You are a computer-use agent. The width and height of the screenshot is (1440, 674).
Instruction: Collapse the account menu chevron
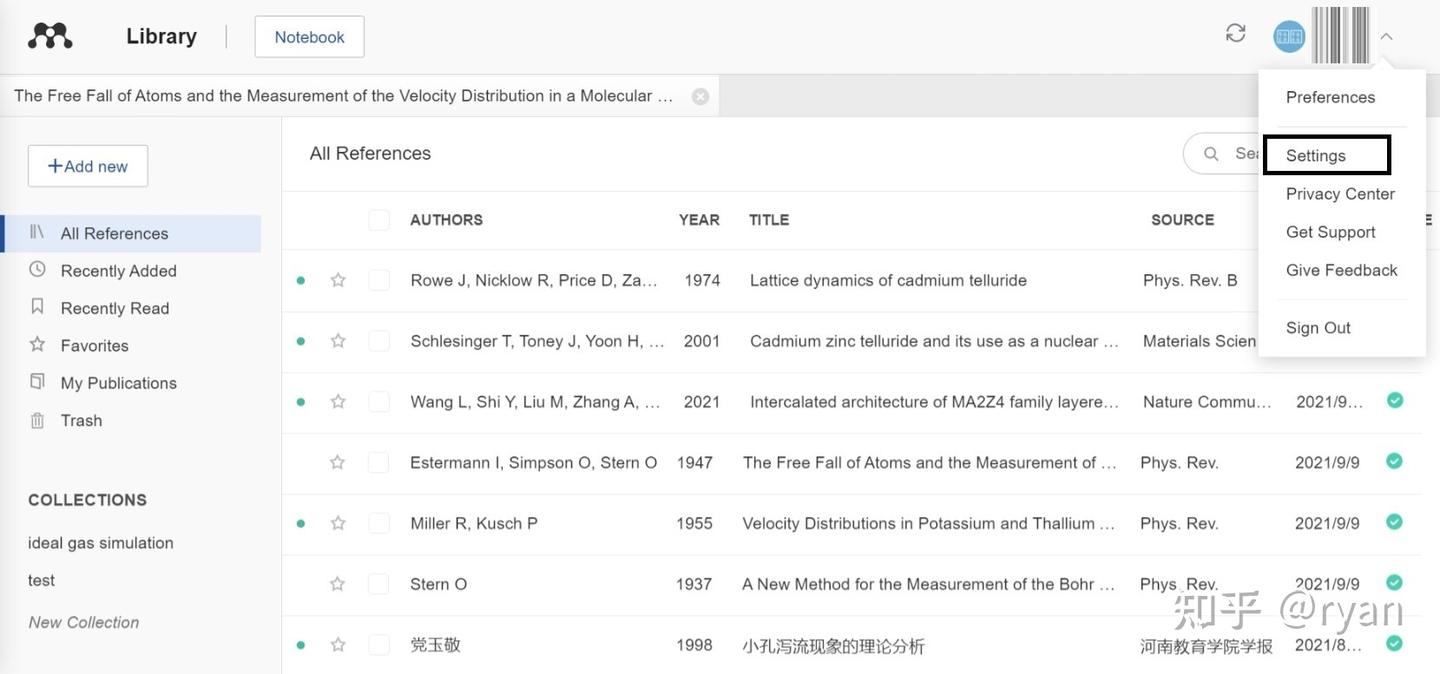[x=1386, y=37]
